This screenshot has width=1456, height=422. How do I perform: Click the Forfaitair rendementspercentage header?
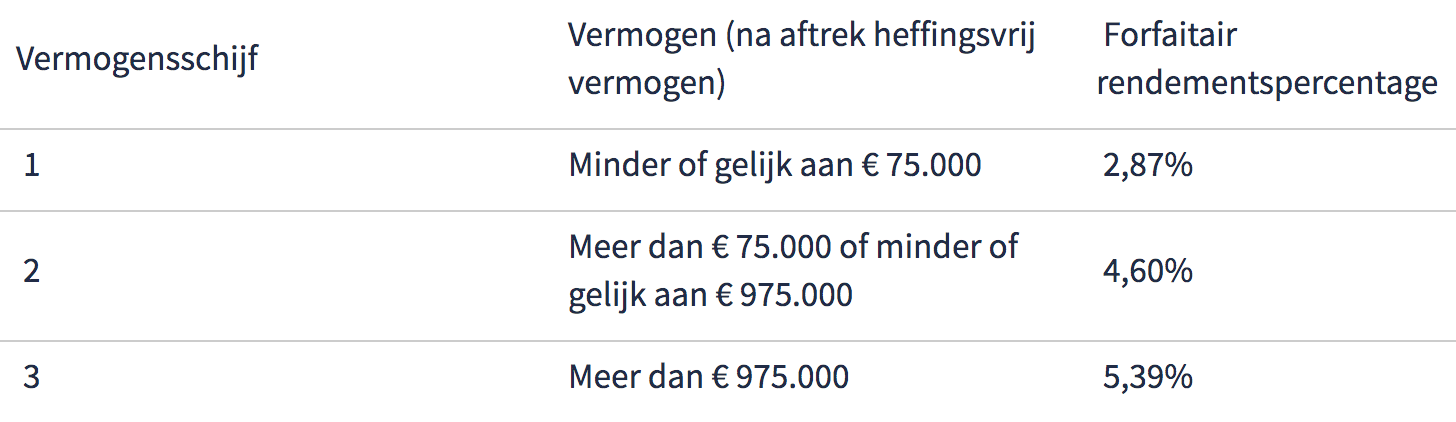1267,59
